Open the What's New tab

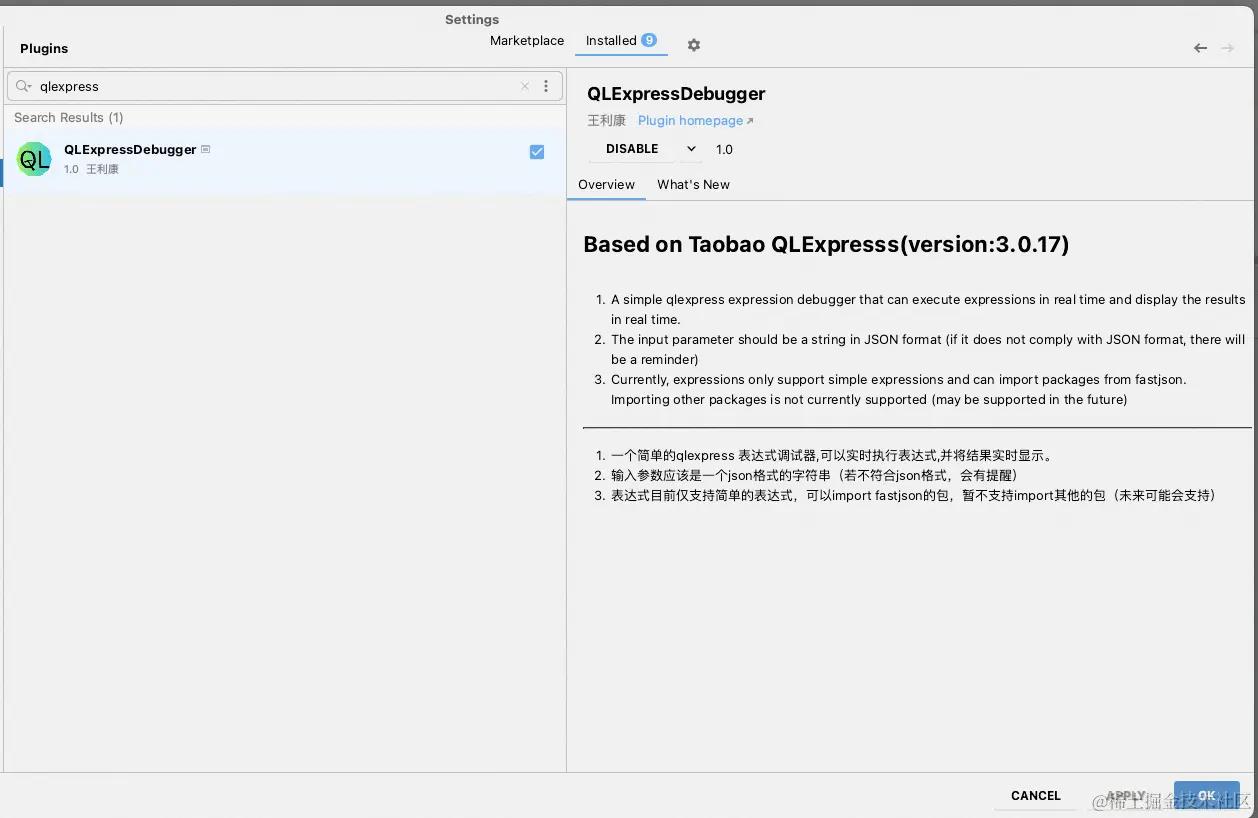pyautogui.click(x=693, y=185)
